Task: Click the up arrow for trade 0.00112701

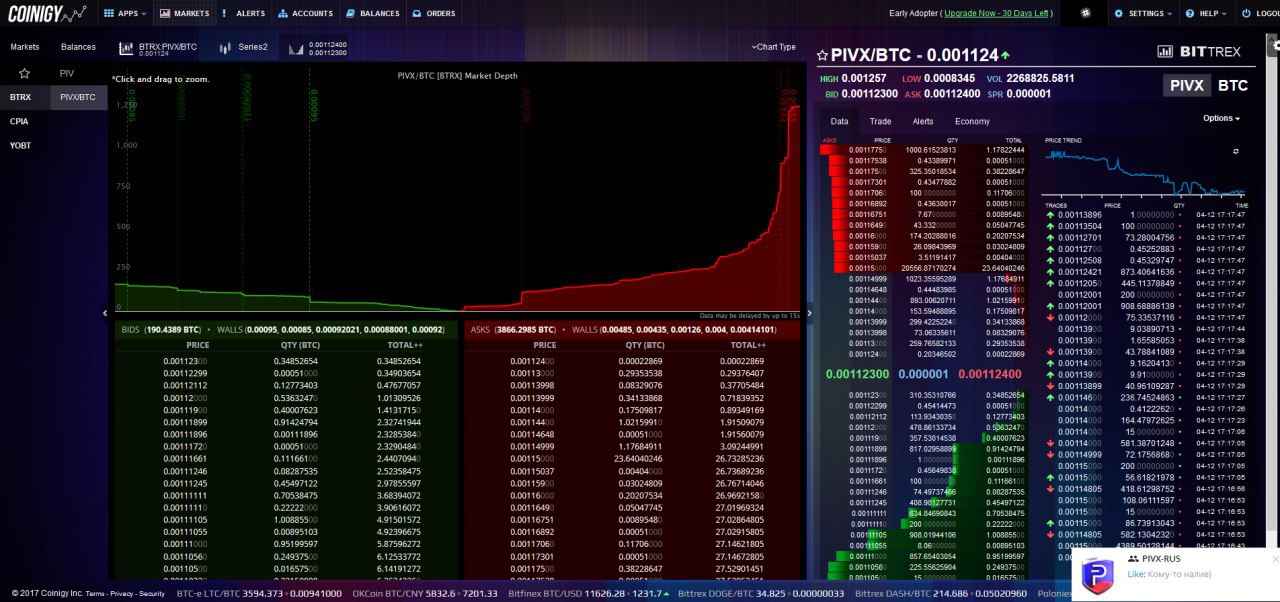Action: point(1050,237)
